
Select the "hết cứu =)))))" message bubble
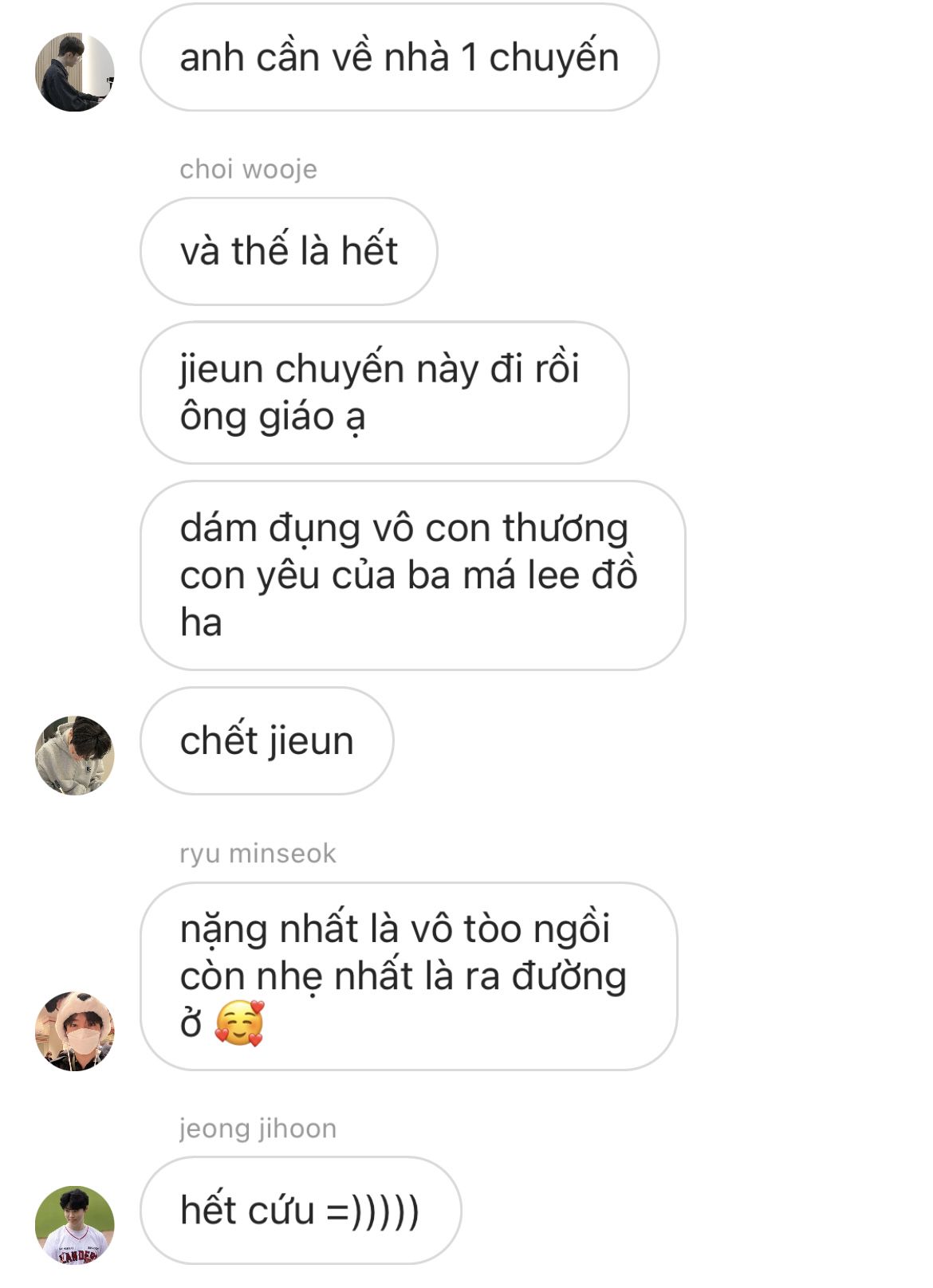coord(301,1210)
